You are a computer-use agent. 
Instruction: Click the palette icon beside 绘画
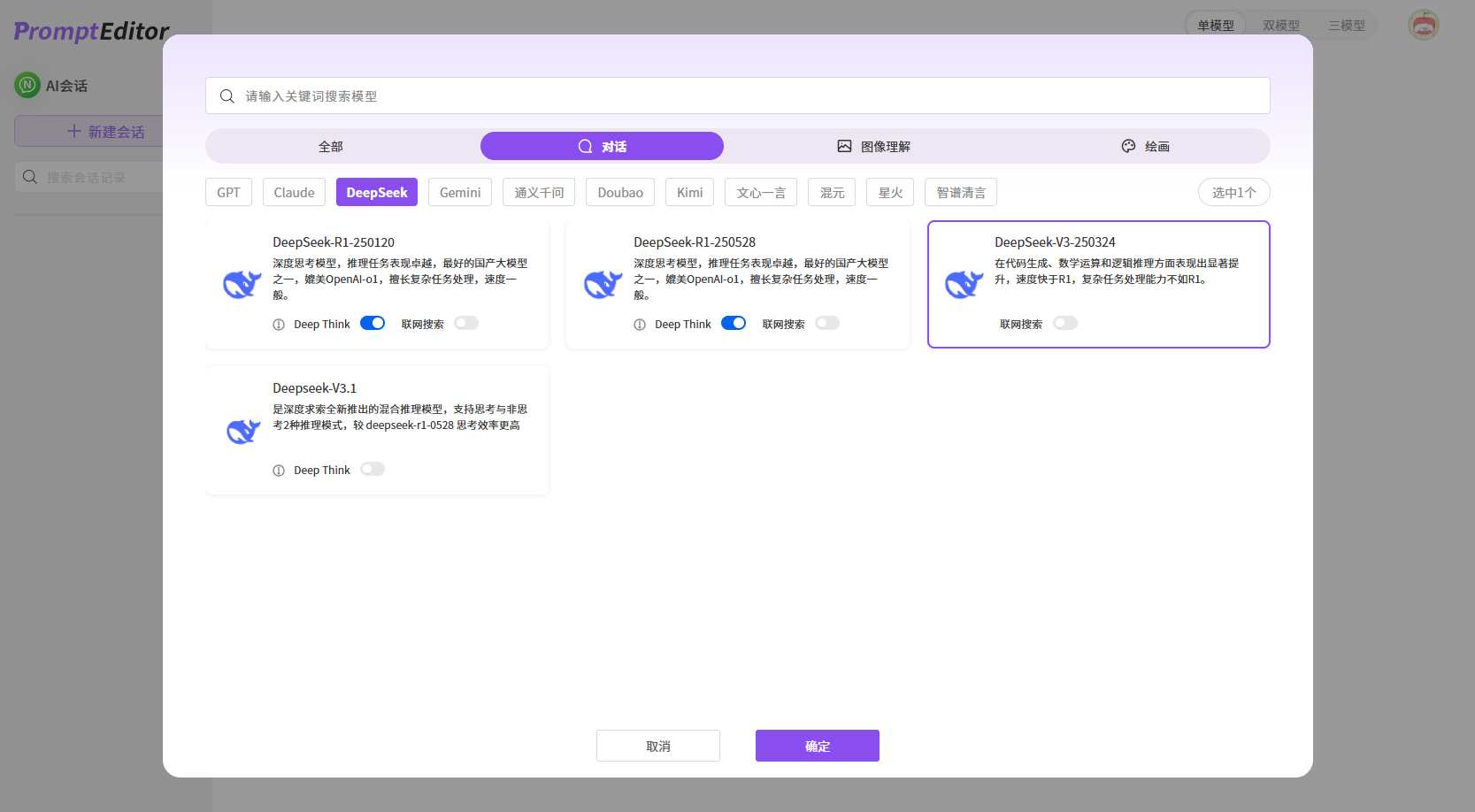1128,146
